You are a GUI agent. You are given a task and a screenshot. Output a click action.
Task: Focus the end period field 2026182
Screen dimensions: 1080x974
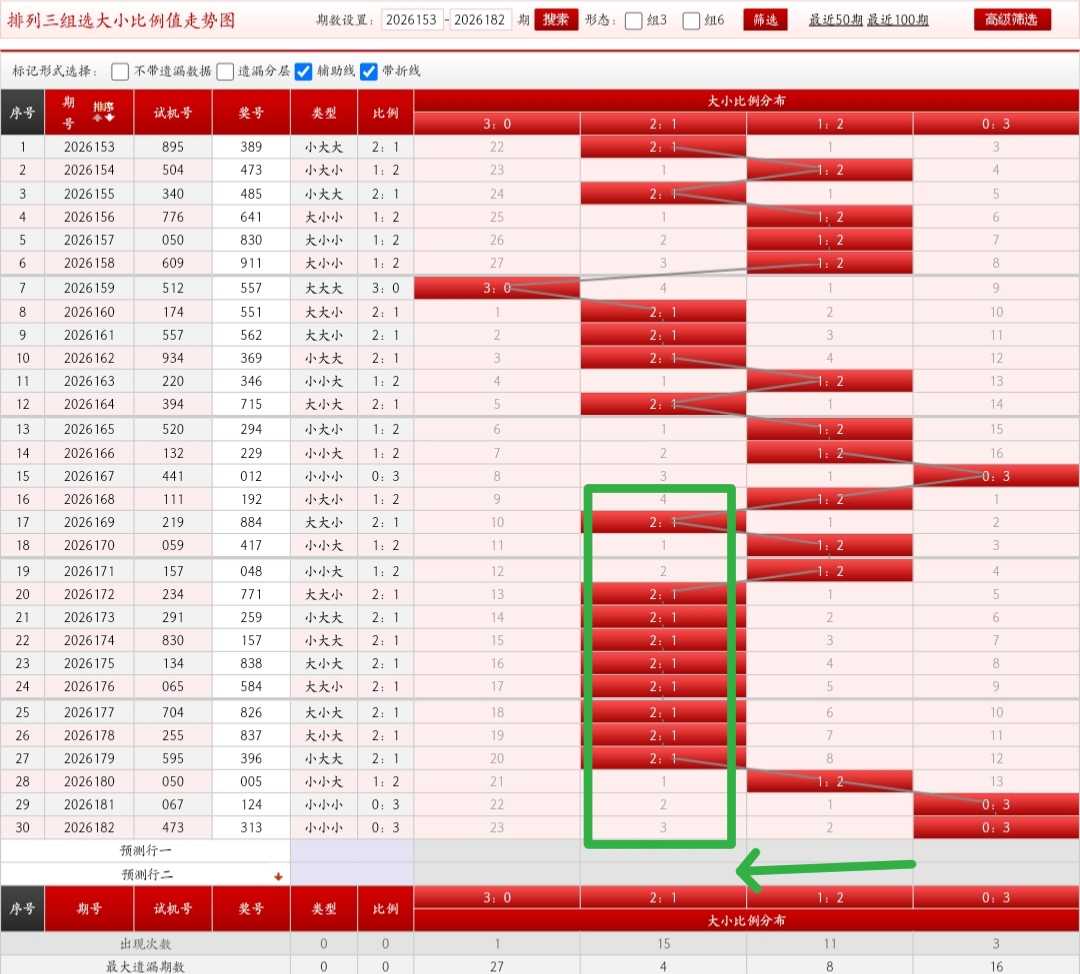coord(479,20)
